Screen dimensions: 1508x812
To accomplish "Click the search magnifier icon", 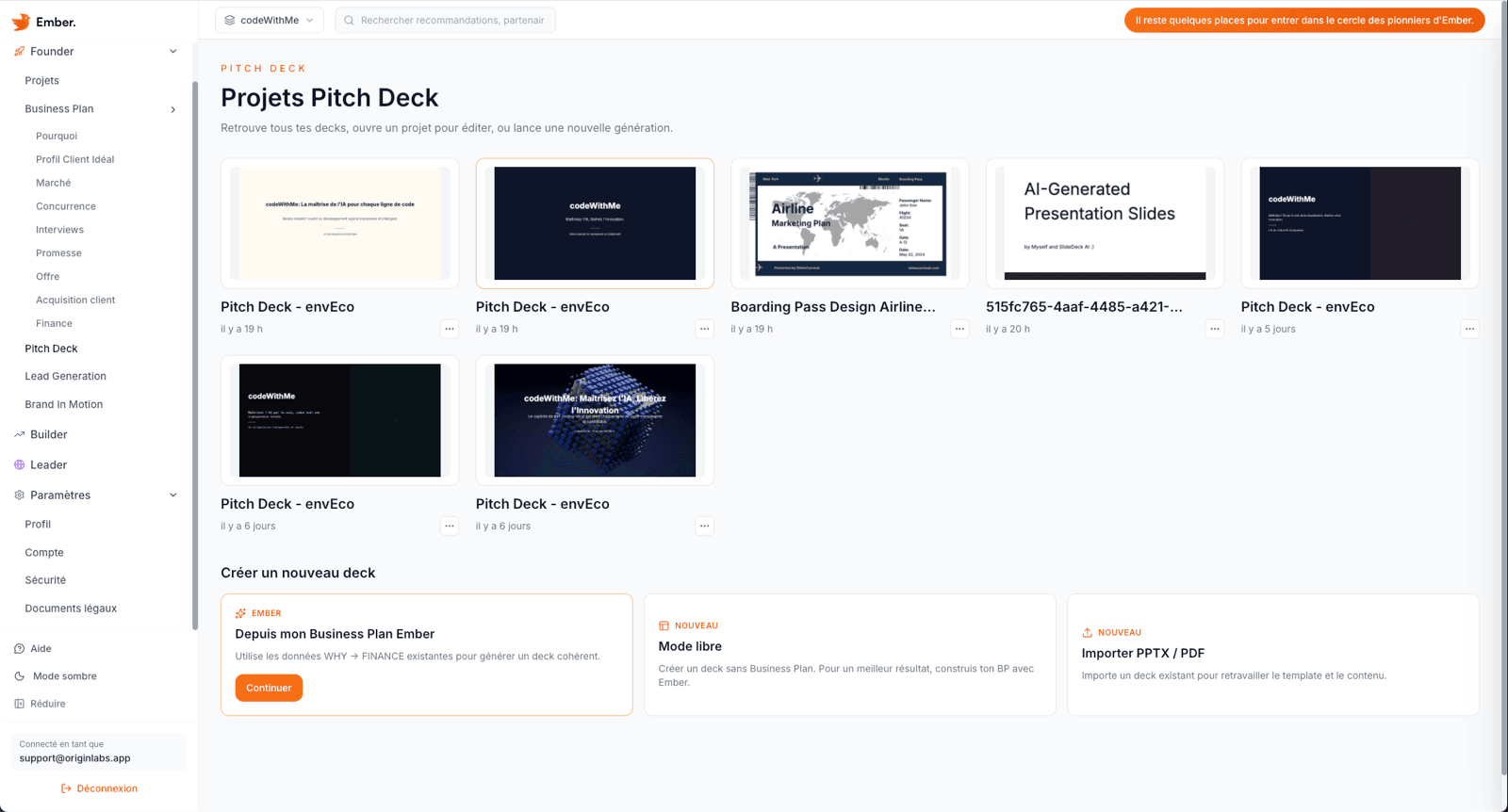I will [x=349, y=20].
